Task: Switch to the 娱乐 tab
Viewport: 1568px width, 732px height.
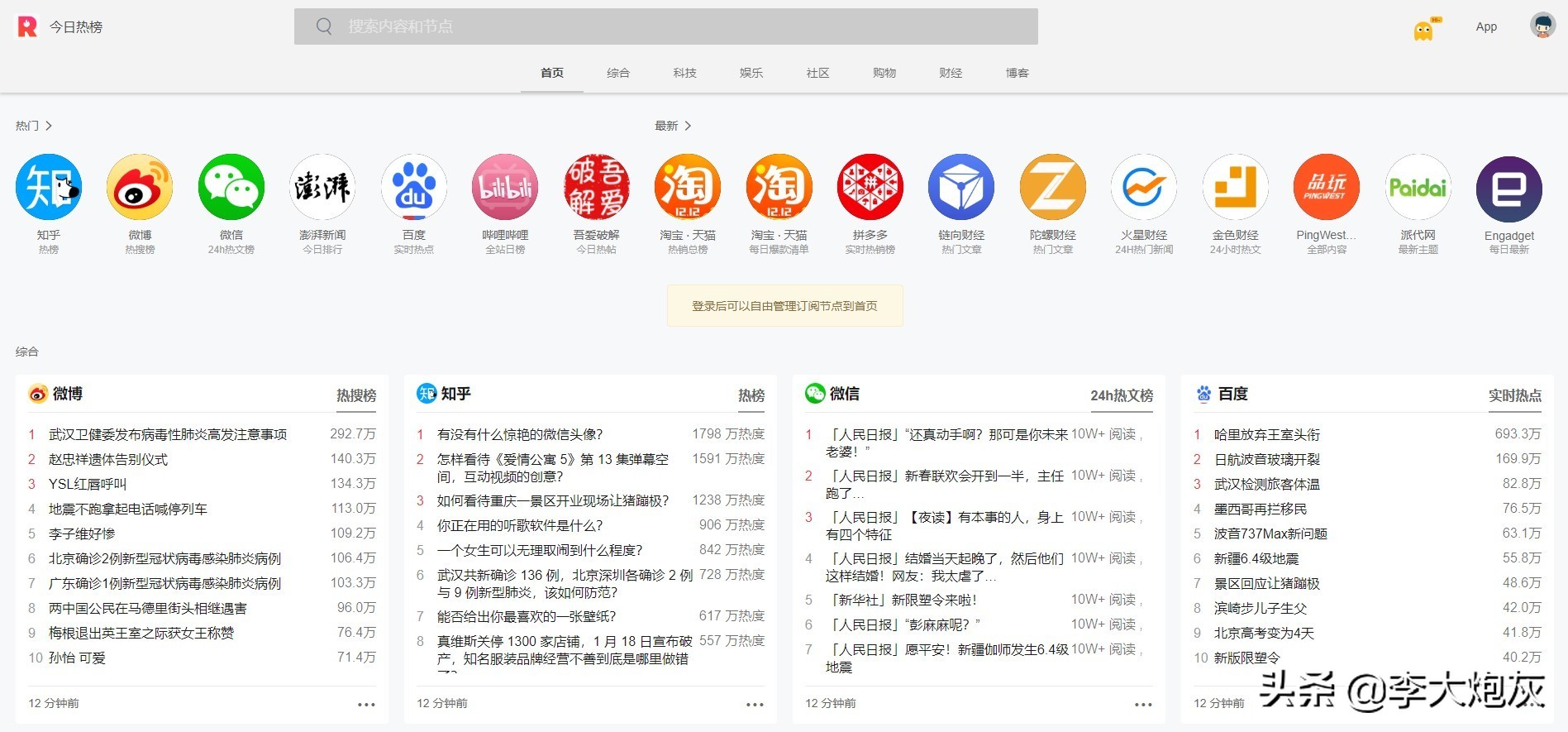Action: 751,73
